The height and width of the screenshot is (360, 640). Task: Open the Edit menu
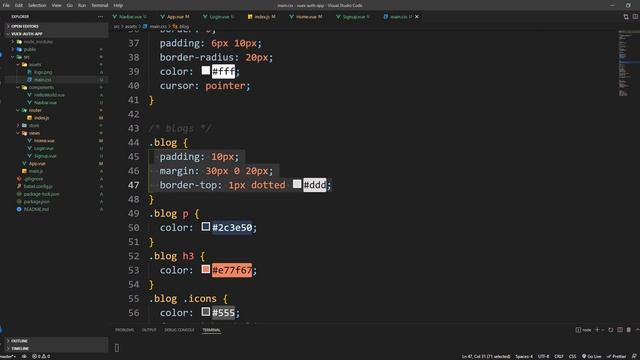click(x=19, y=5)
